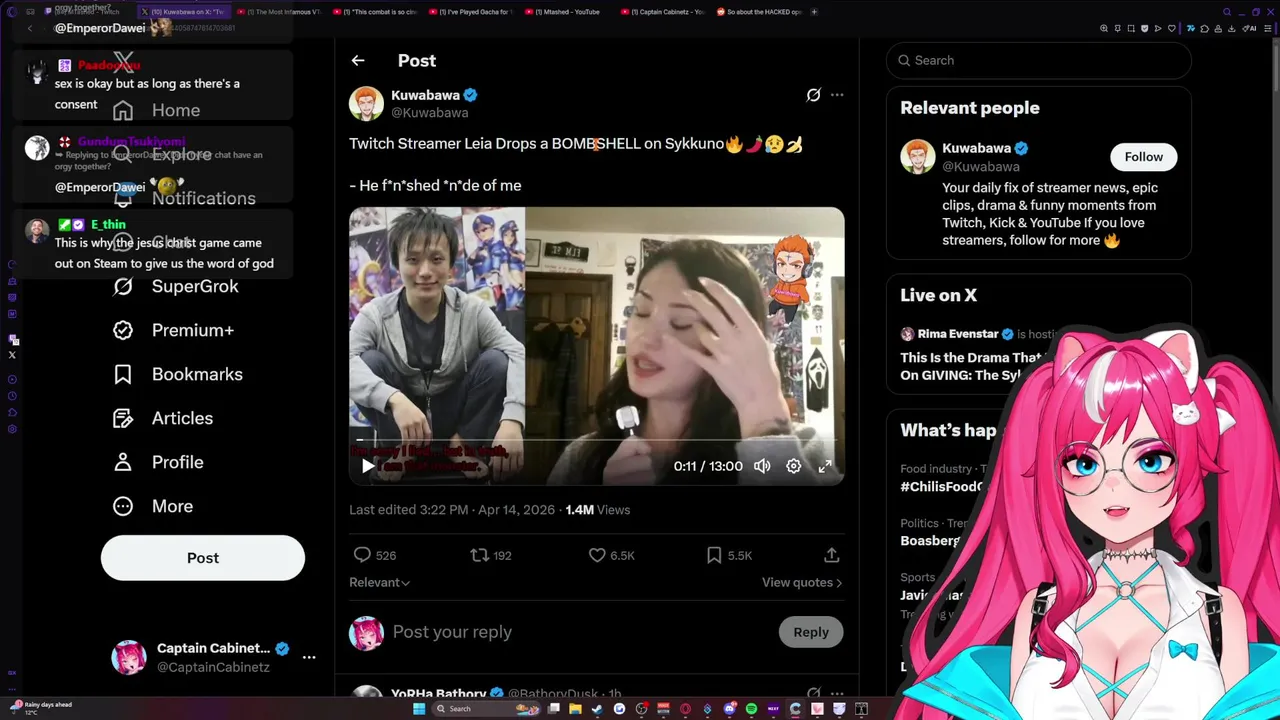Open Discord from the taskbar

tap(729, 709)
